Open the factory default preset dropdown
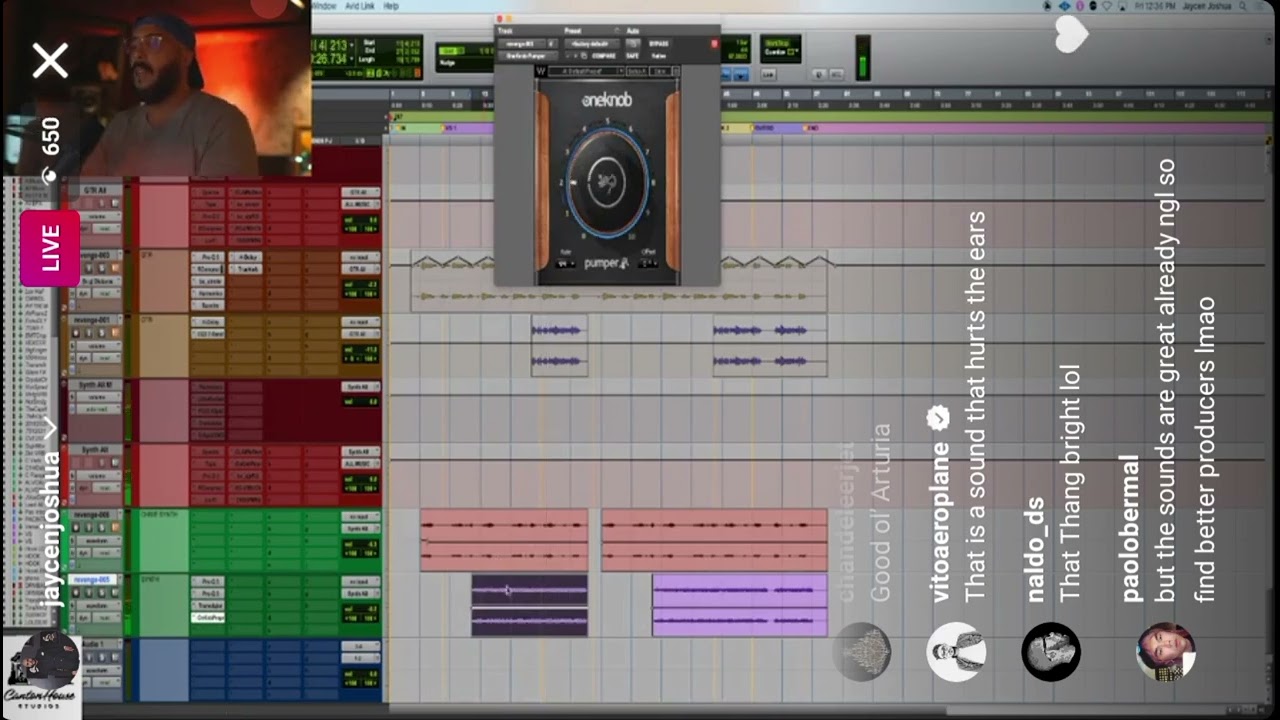This screenshot has width=1280, height=720. (x=591, y=44)
